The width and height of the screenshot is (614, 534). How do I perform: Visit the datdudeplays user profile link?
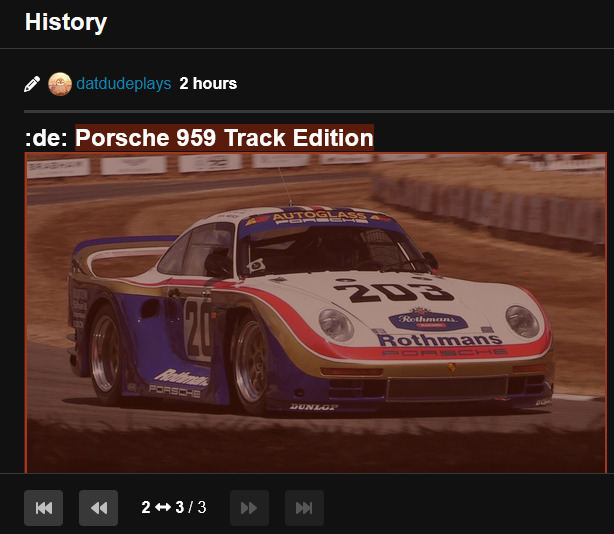pyautogui.click(x=123, y=84)
